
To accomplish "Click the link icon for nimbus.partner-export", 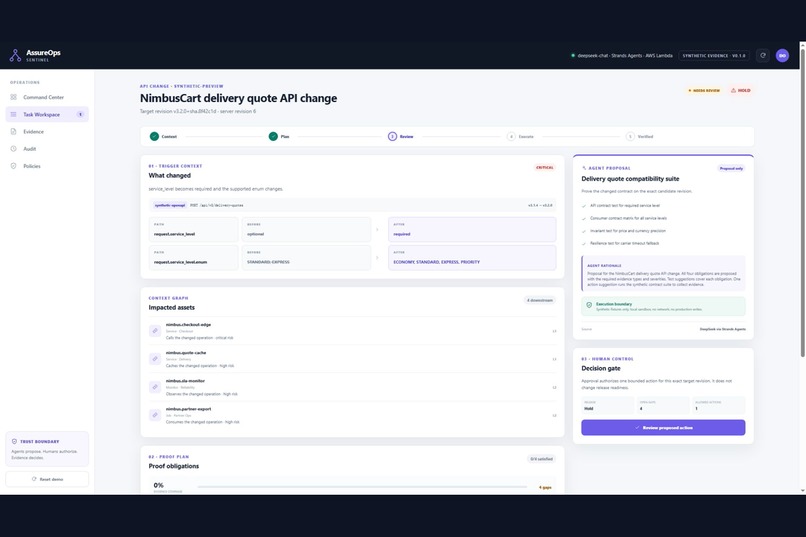I will (155, 415).
